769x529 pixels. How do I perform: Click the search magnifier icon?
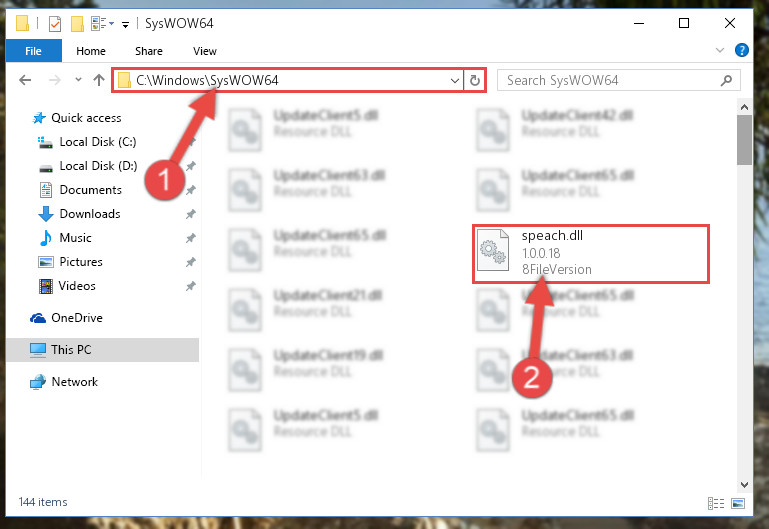pyautogui.click(x=726, y=80)
